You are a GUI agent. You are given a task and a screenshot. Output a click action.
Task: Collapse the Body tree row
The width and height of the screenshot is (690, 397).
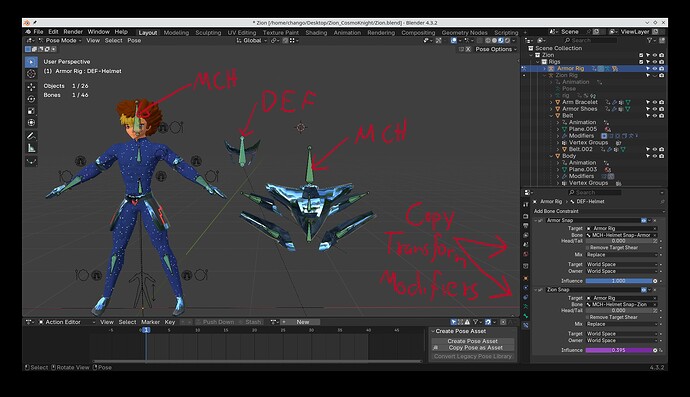(551, 156)
